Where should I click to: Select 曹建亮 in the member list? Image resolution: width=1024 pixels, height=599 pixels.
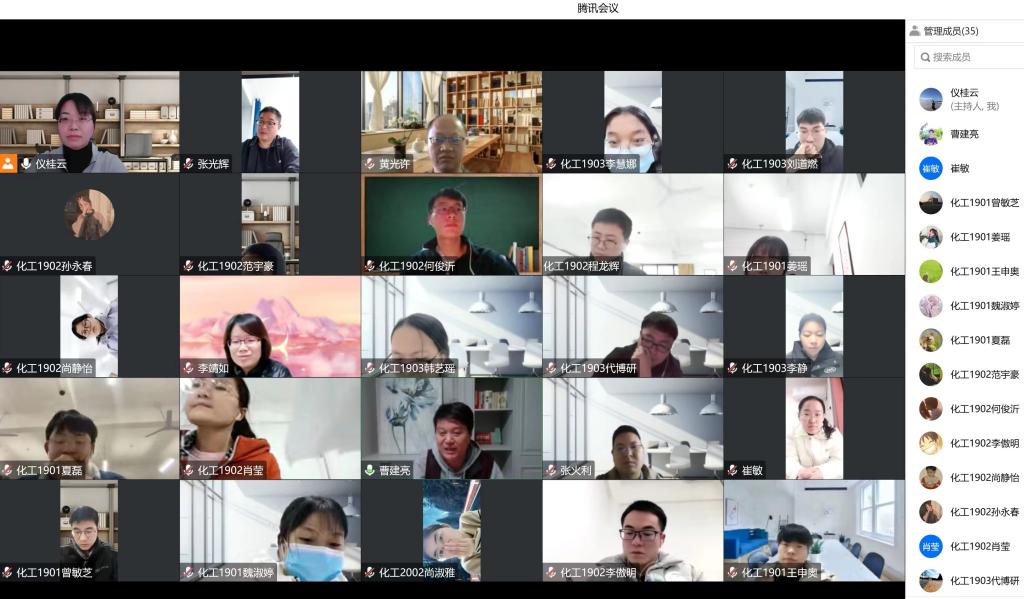point(964,134)
